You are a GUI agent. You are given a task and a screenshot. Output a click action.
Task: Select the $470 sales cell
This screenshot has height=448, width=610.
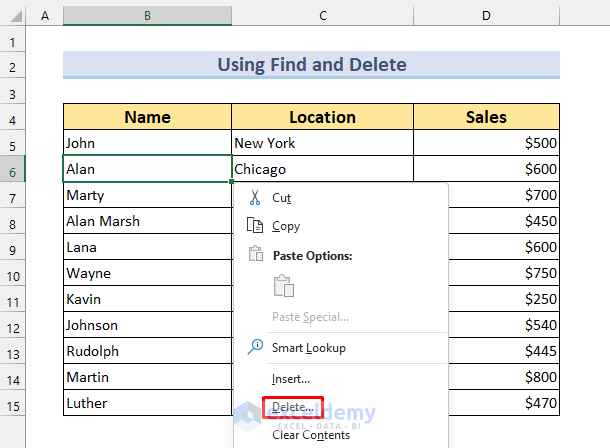pyautogui.click(x=486, y=403)
